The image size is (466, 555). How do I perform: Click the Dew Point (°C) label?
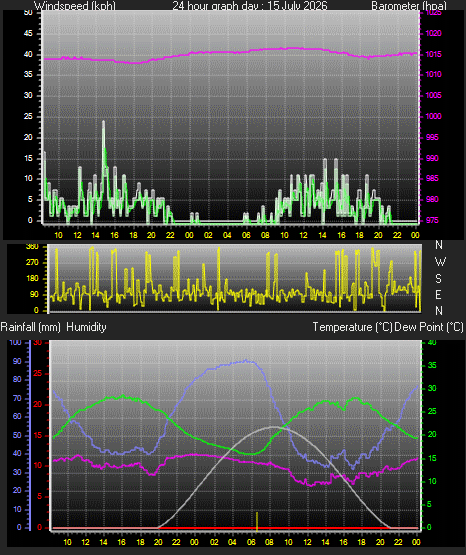click(429, 327)
